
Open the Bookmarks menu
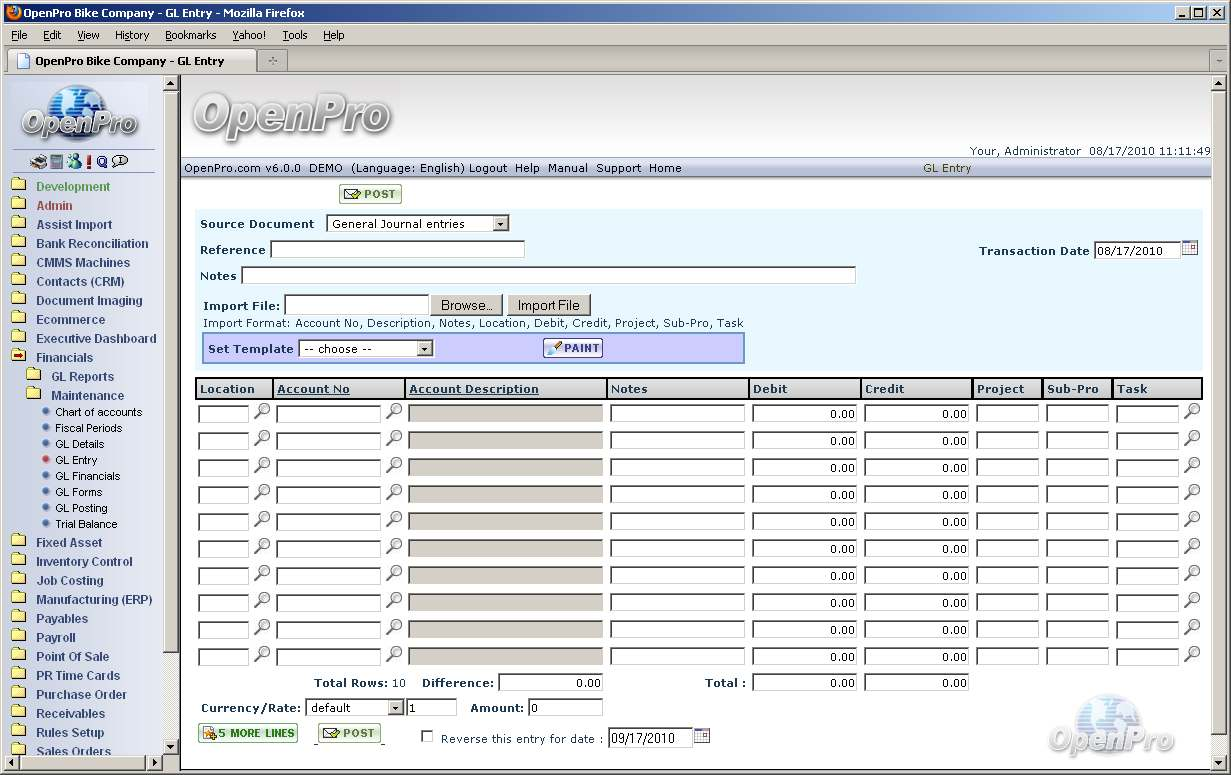pyautogui.click(x=190, y=35)
